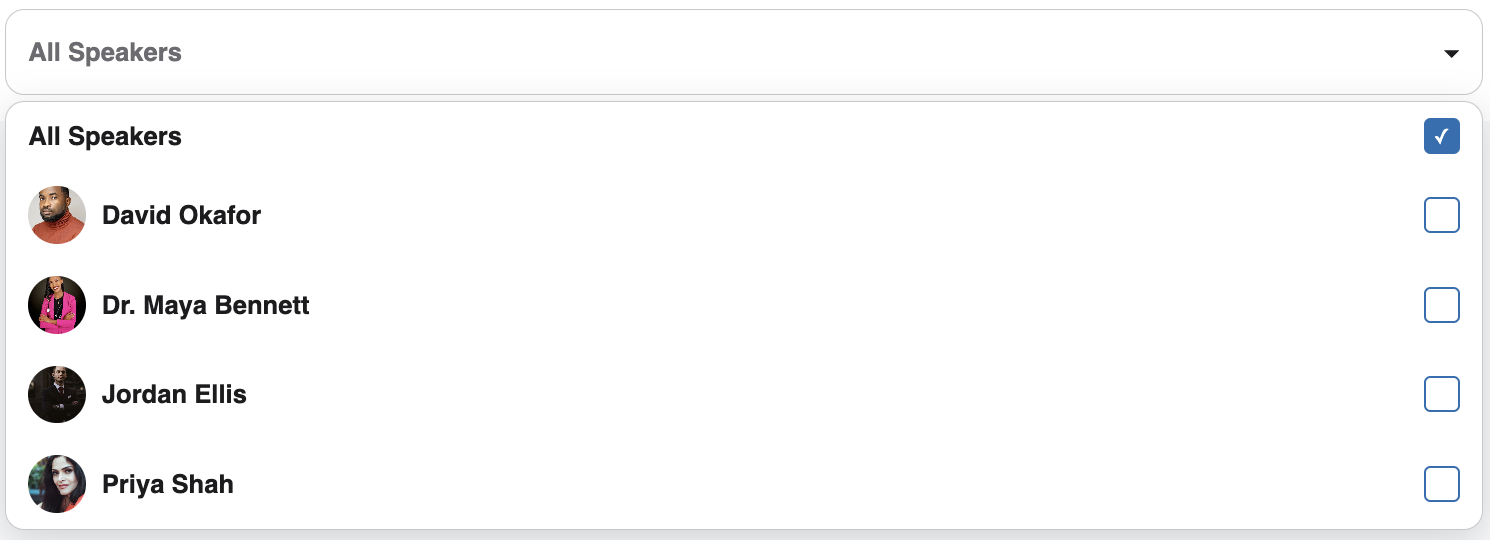
Task: Uncheck the All Speakers checkbox
Action: (x=1442, y=136)
